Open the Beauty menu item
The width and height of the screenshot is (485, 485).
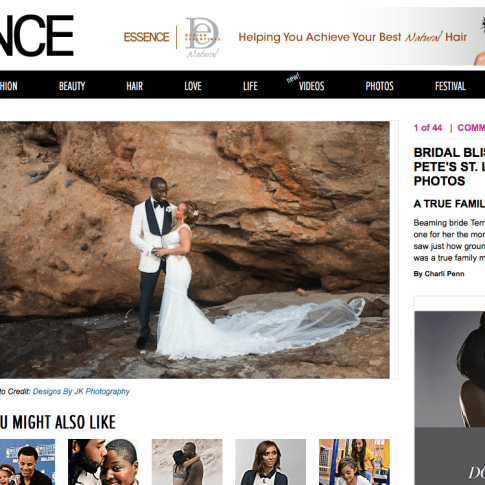click(x=72, y=86)
